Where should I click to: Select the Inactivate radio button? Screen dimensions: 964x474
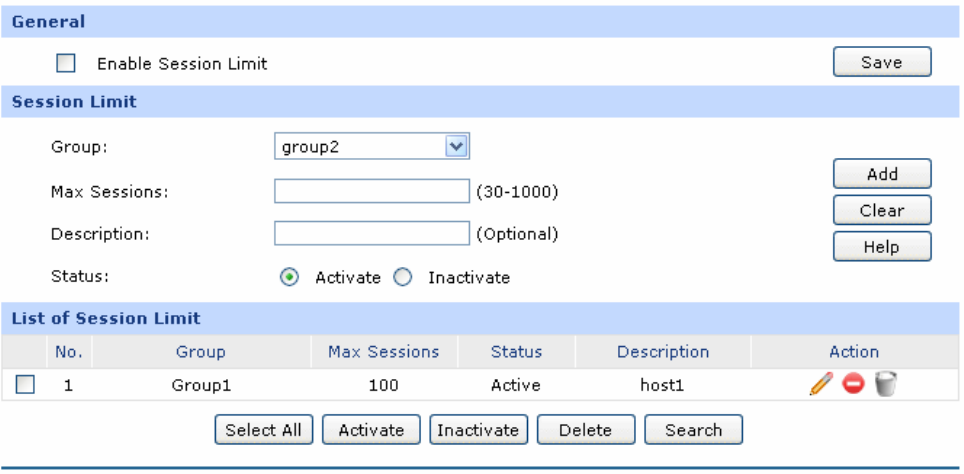[x=403, y=278]
